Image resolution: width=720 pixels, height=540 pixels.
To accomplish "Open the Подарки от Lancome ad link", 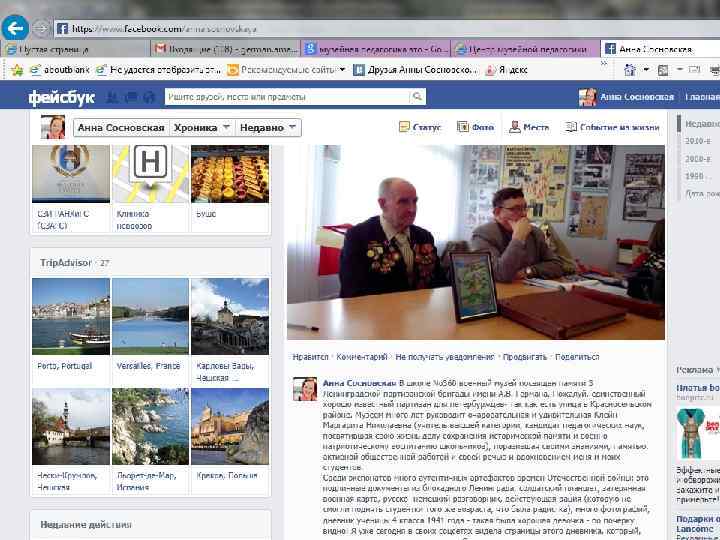I will pos(698,524).
